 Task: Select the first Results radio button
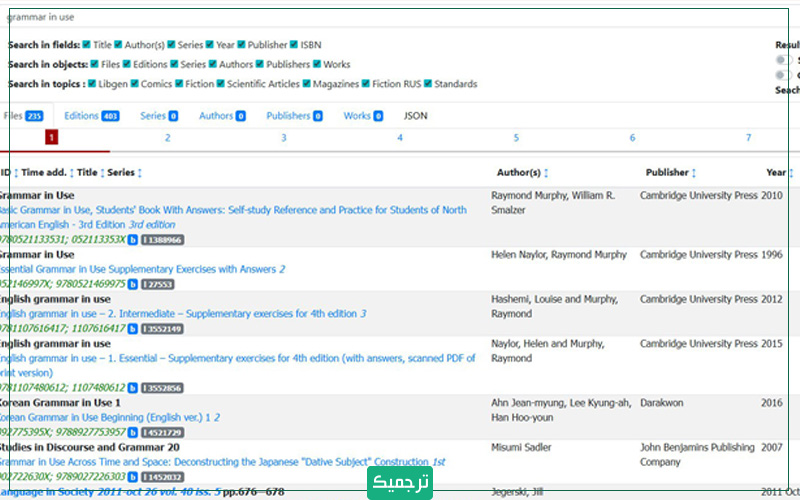(x=780, y=60)
